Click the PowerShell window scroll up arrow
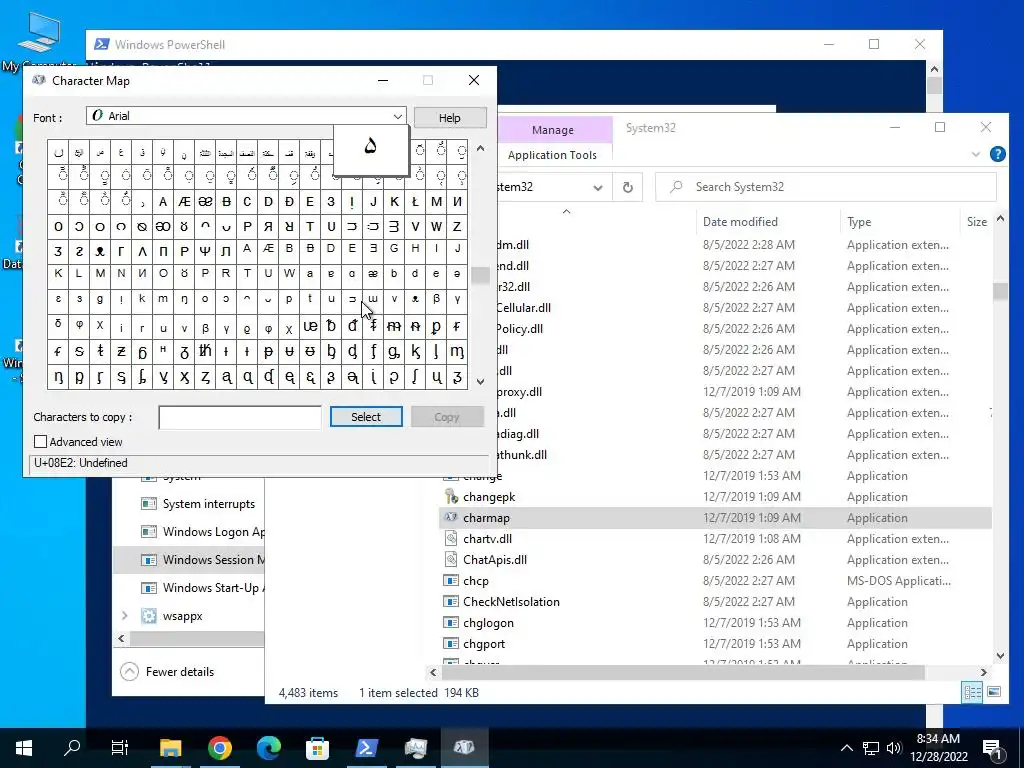Screen dimensions: 1024x768 click(935, 69)
